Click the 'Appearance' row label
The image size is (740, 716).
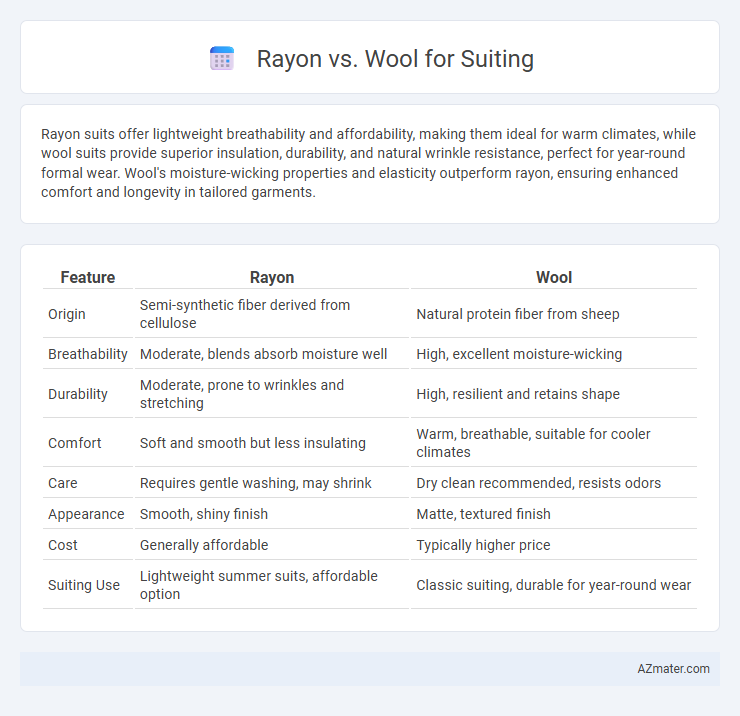(x=88, y=514)
